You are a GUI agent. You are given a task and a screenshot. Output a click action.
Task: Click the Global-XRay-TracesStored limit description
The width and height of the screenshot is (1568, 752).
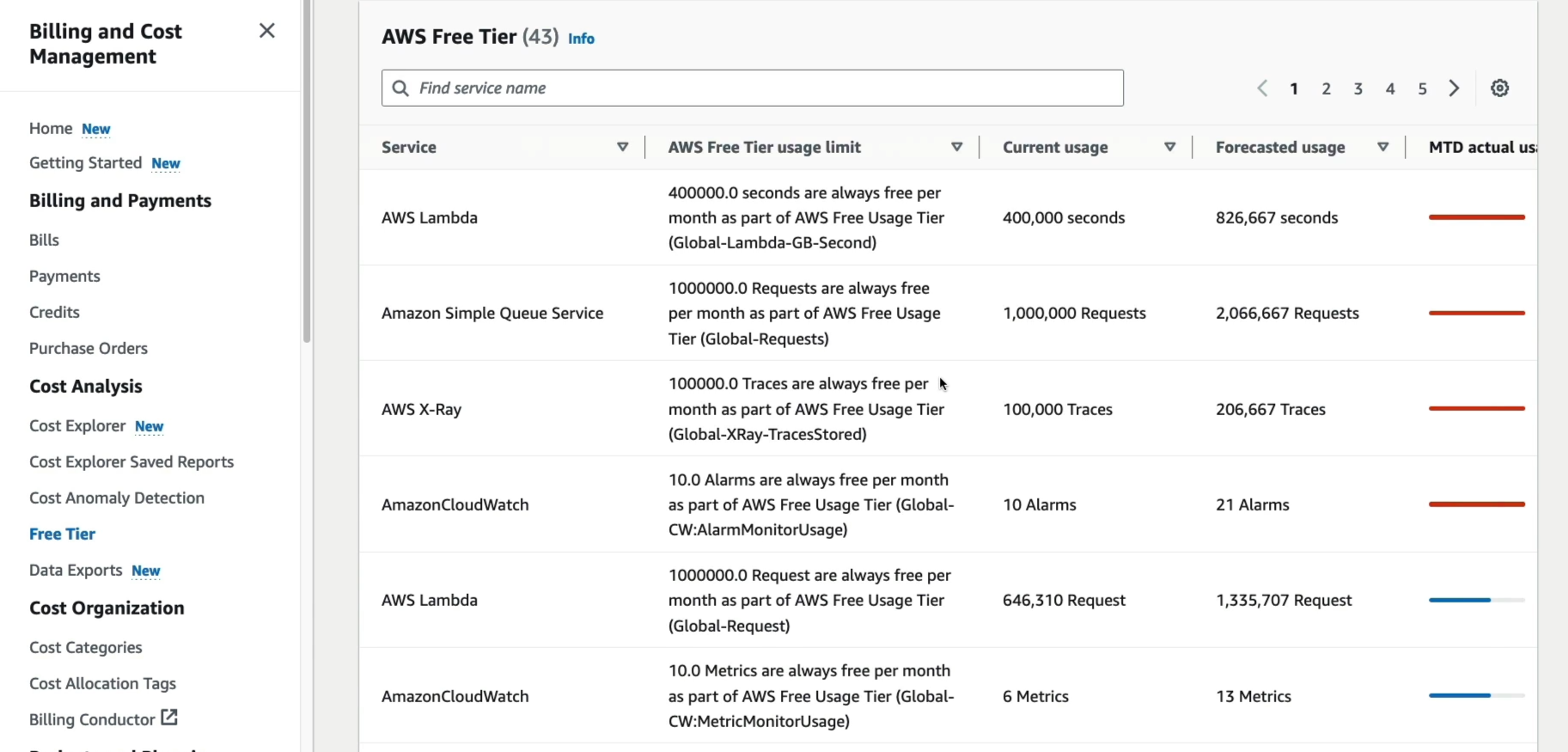pos(806,409)
